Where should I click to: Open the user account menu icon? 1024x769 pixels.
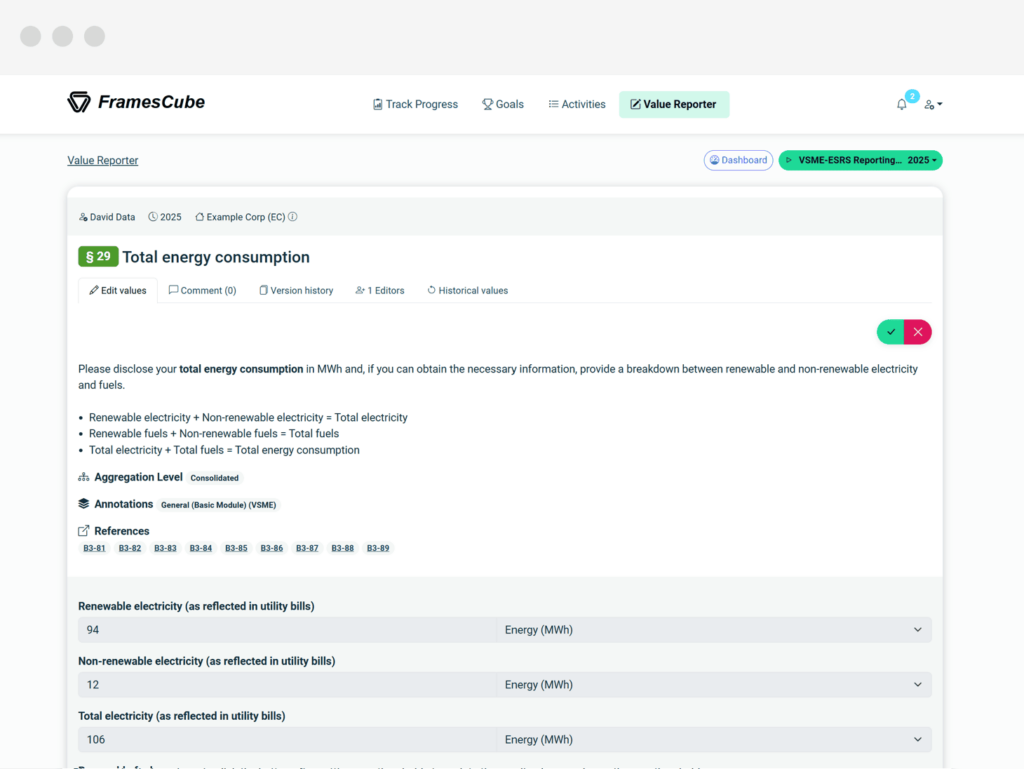point(933,104)
